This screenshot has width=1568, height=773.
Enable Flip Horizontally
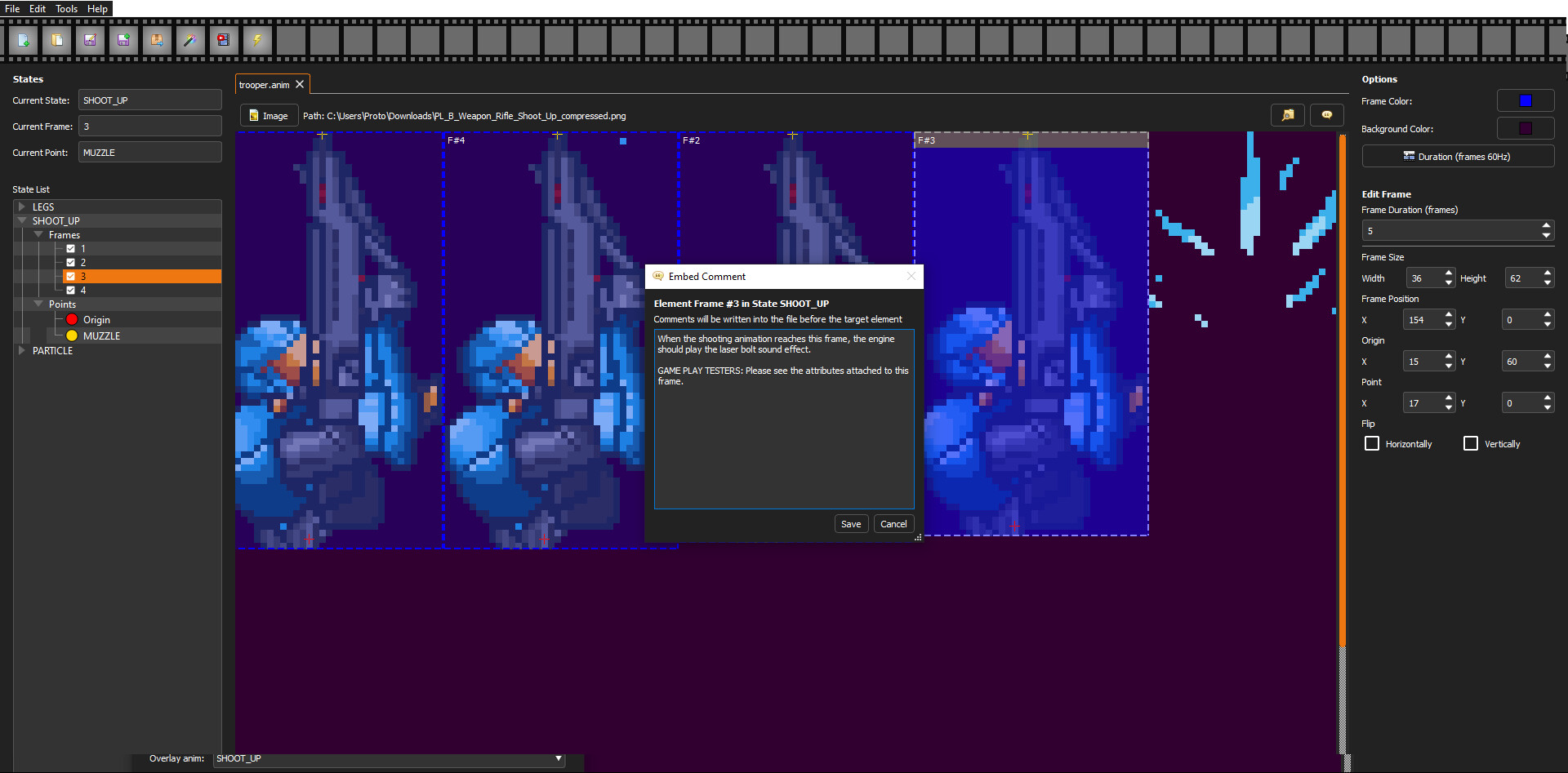(x=1371, y=443)
